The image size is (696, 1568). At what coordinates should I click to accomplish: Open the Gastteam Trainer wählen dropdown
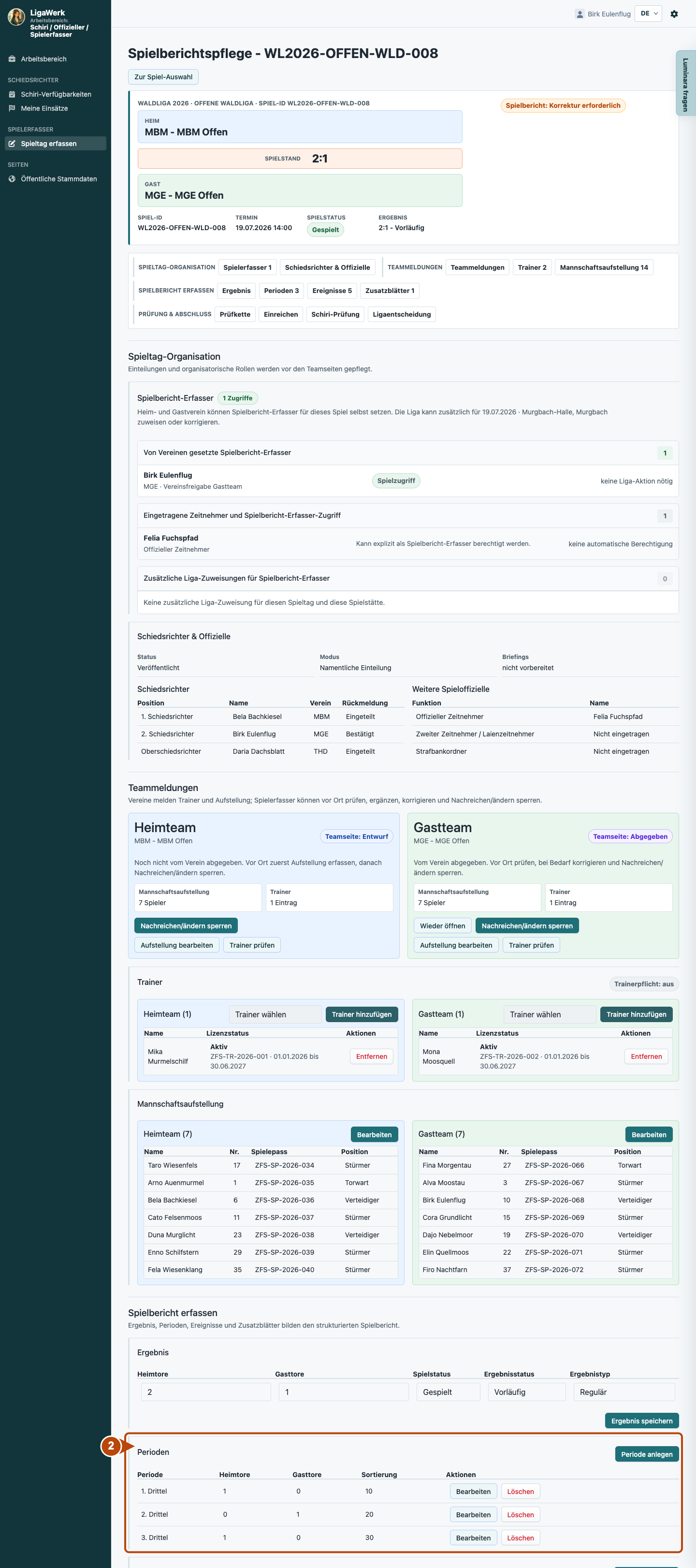(550, 1014)
